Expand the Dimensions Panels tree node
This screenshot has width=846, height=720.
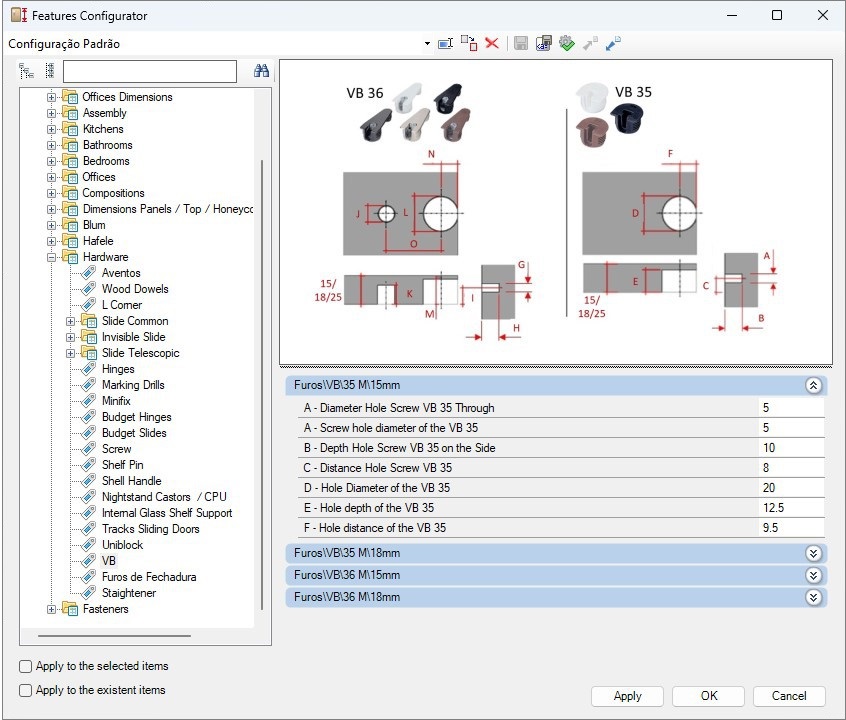pos(51,209)
